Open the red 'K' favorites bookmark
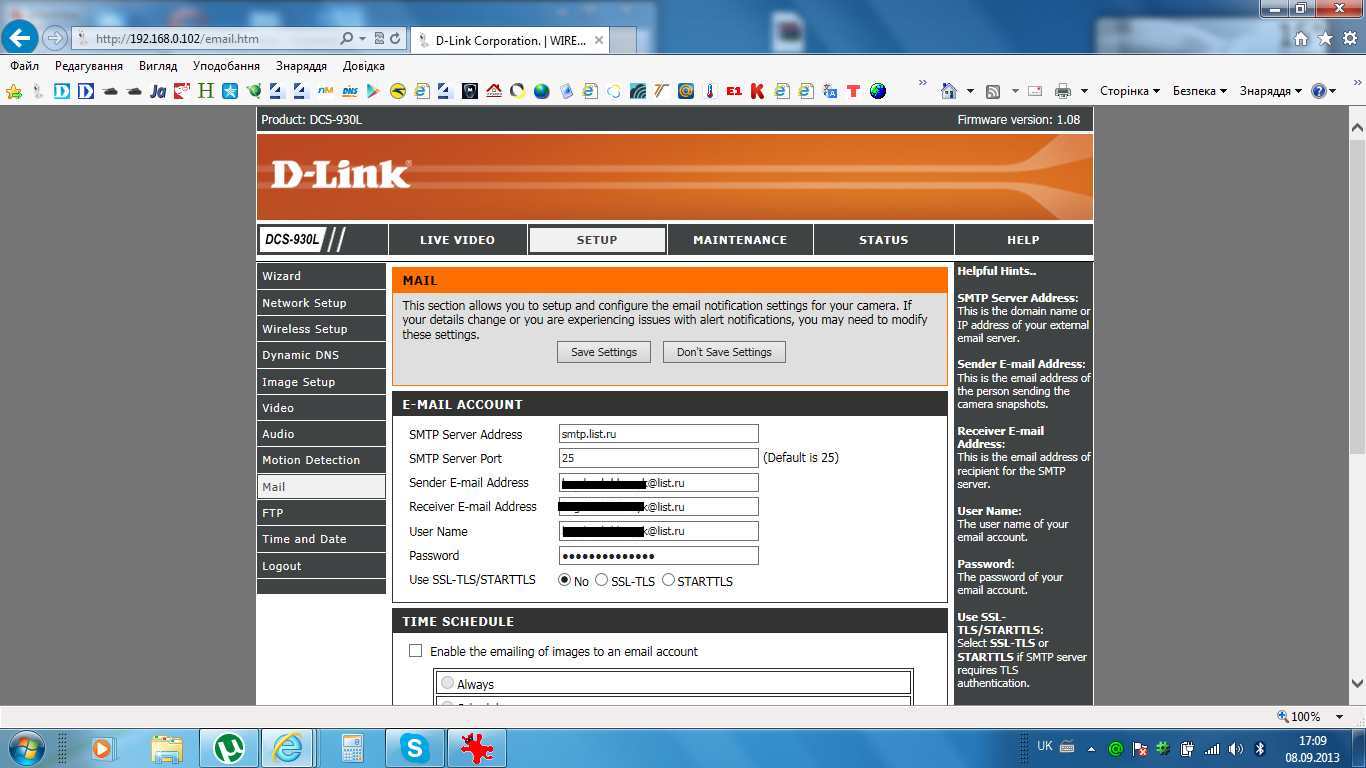Viewport: 1366px width, 768px height. tap(757, 91)
